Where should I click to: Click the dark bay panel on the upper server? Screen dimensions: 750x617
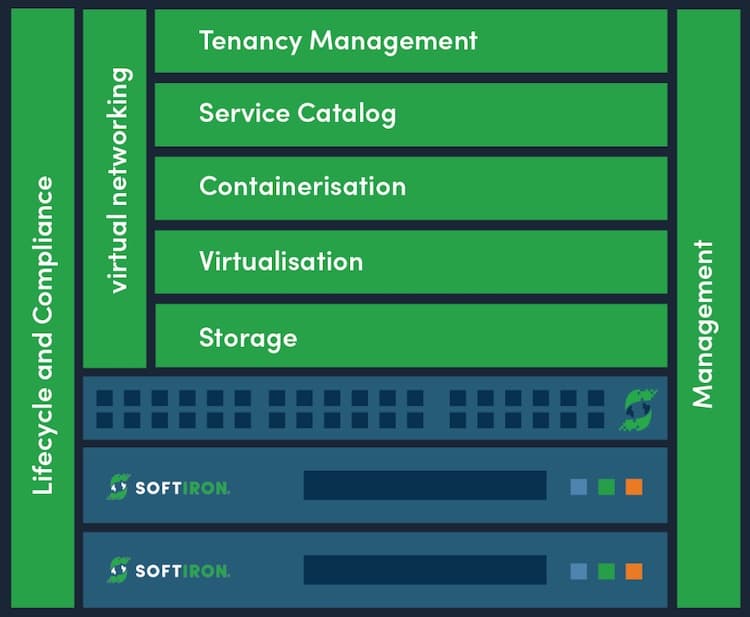point(425,486)
